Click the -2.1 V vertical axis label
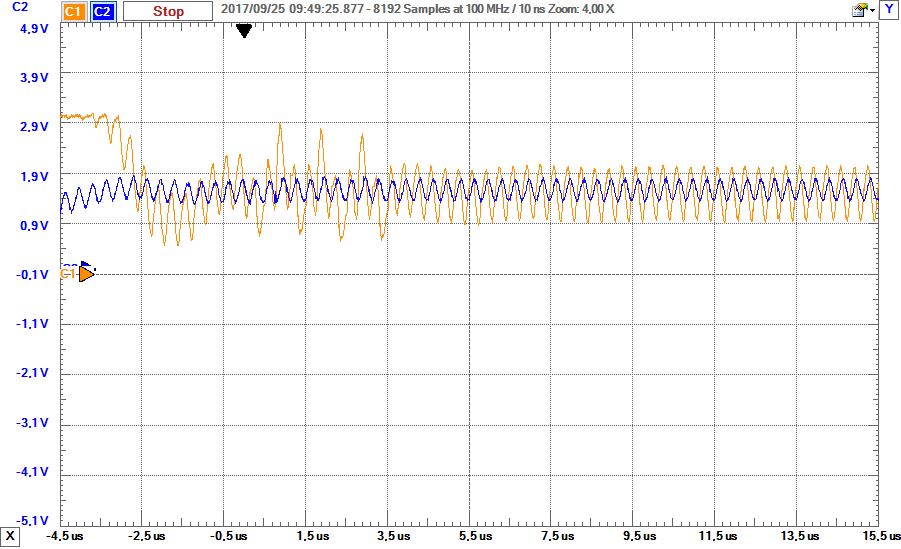901x549 pixels. (x=32, y=373)
